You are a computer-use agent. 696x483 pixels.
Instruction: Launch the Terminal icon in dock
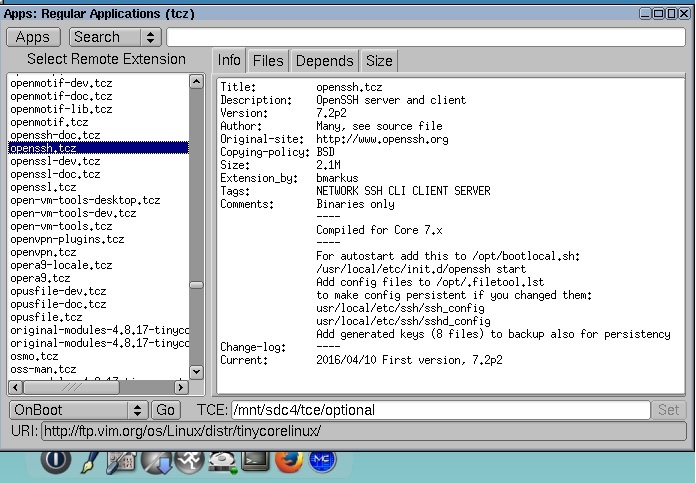(x=255, y=461)
